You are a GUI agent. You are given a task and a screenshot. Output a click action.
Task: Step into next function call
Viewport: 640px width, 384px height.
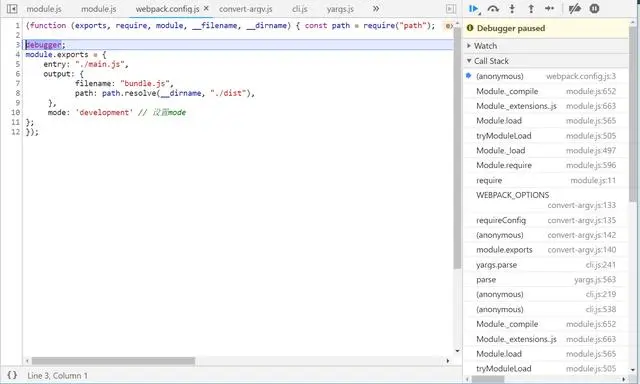coord(512,9)
